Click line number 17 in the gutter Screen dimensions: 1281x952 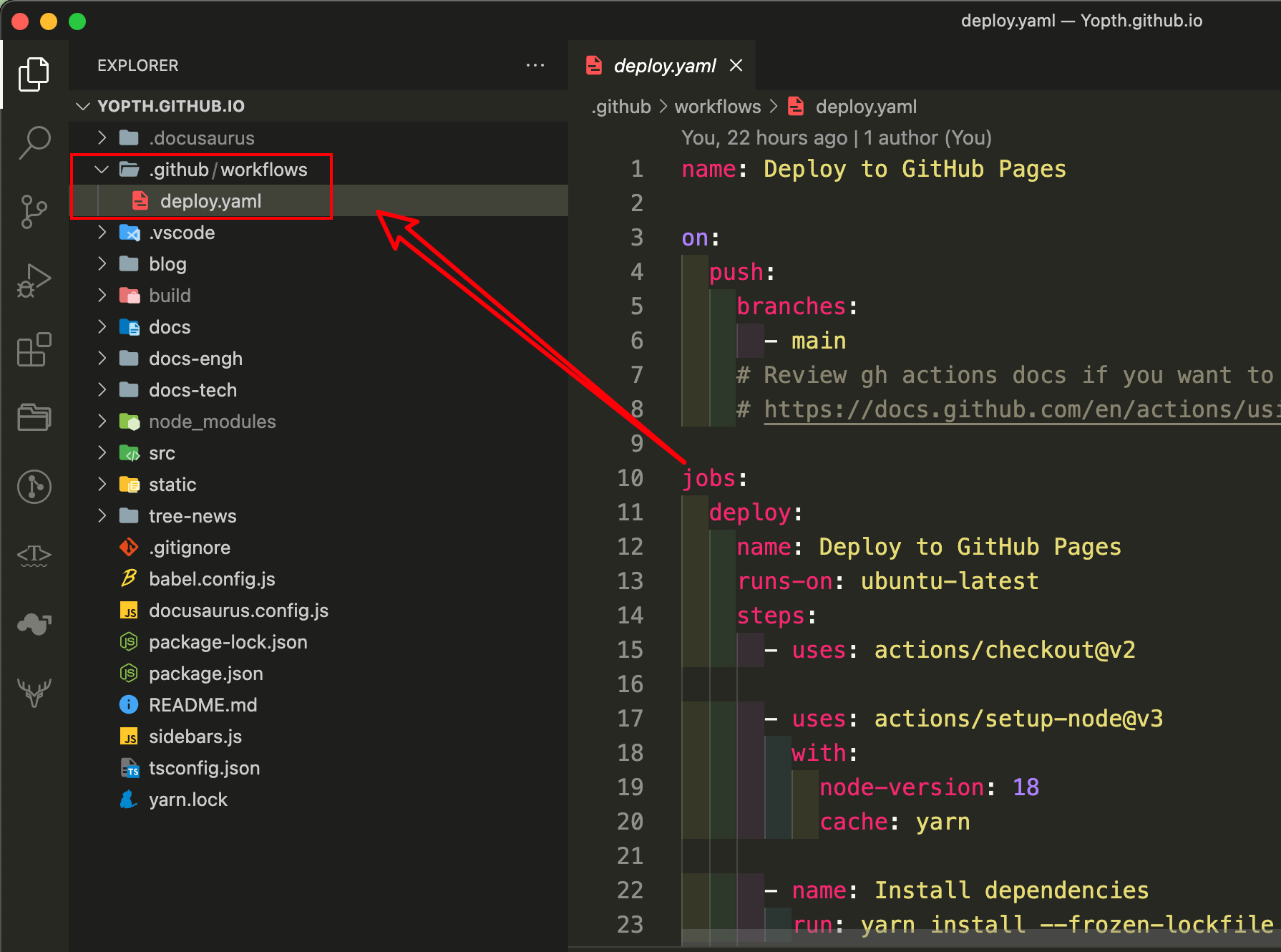click(630, 719)
